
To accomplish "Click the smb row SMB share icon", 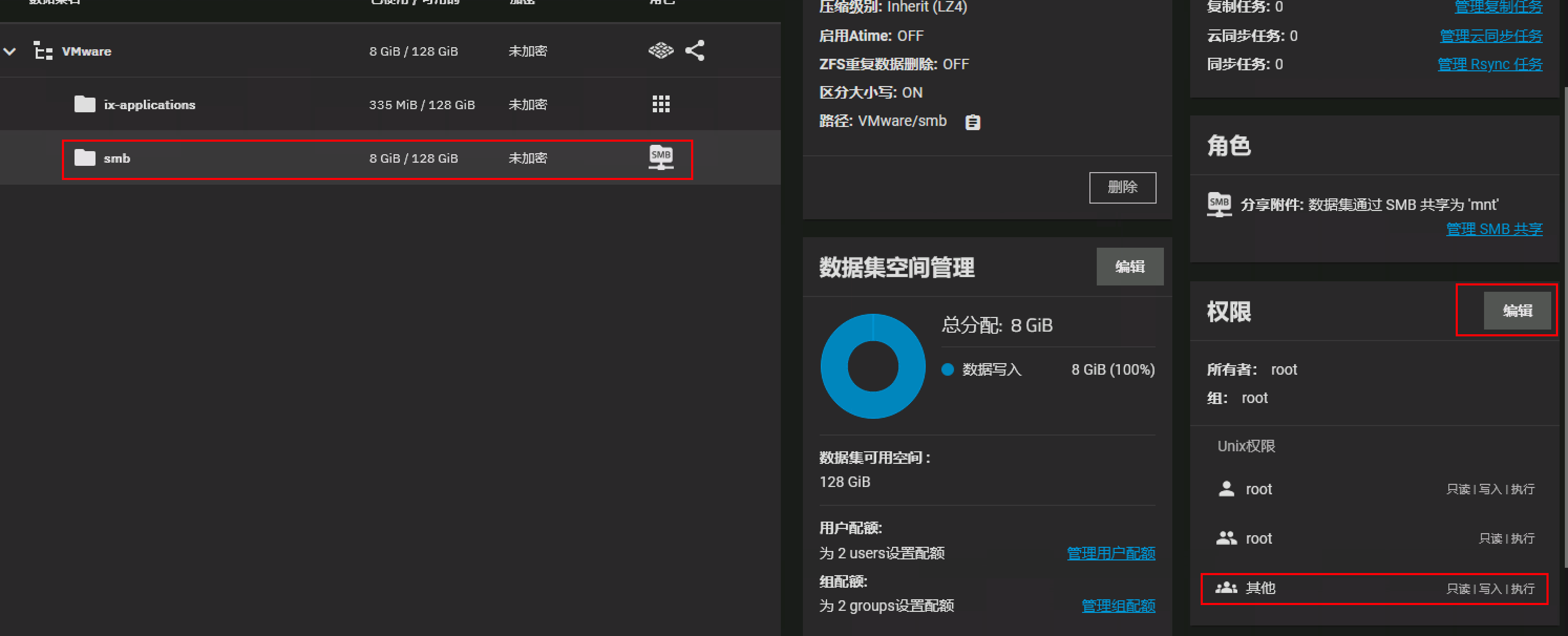I will tap(661, 157).
